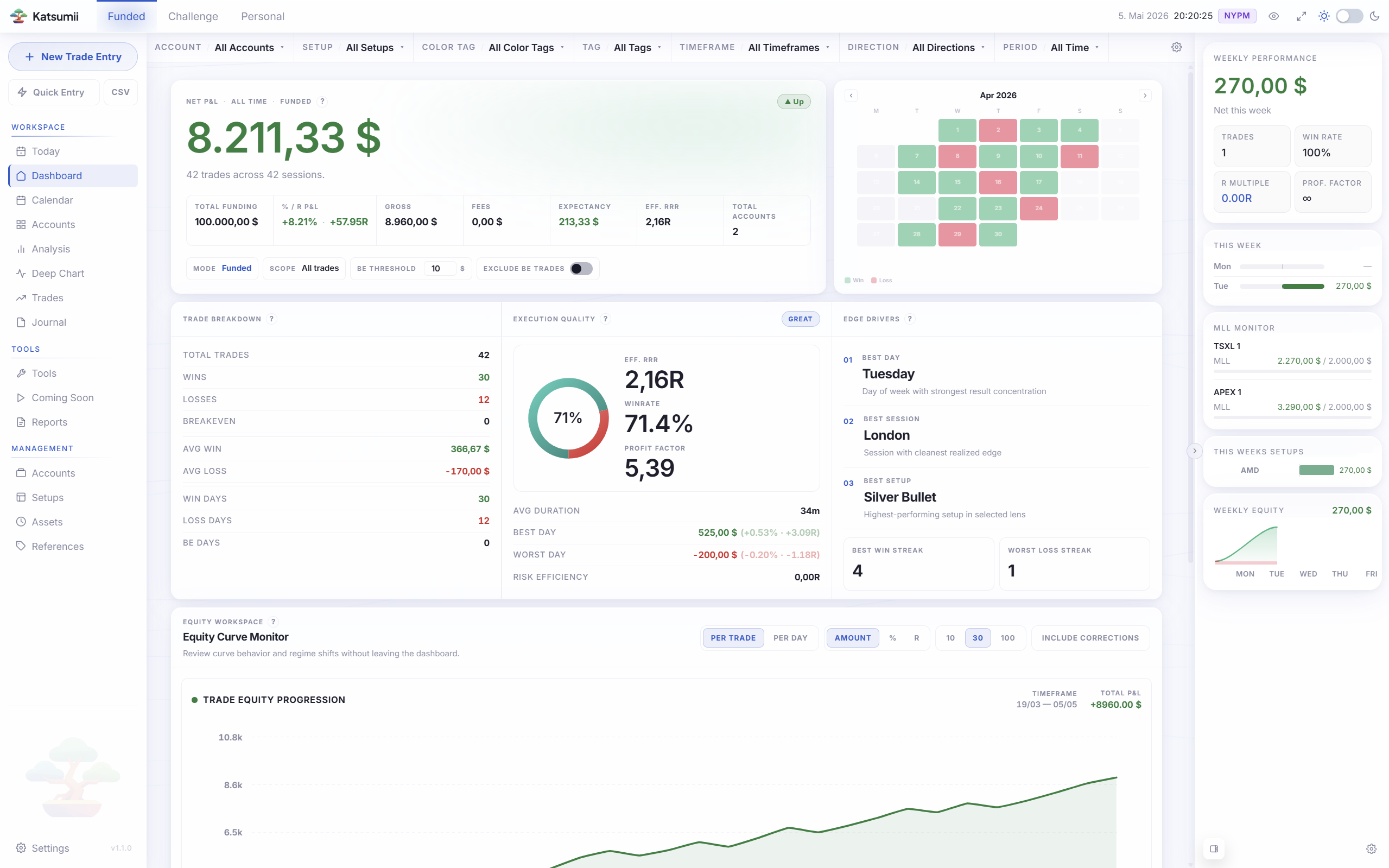Image resolution: width=1389 pixels, height=868 pixels.
Task: Open Equity Workspace help icon
Action: click(x=273, y=622)
